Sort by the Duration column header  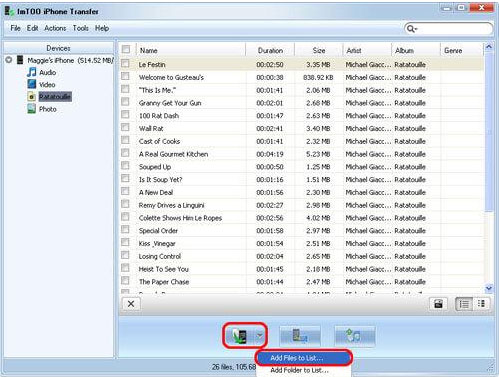coord(270,50)
